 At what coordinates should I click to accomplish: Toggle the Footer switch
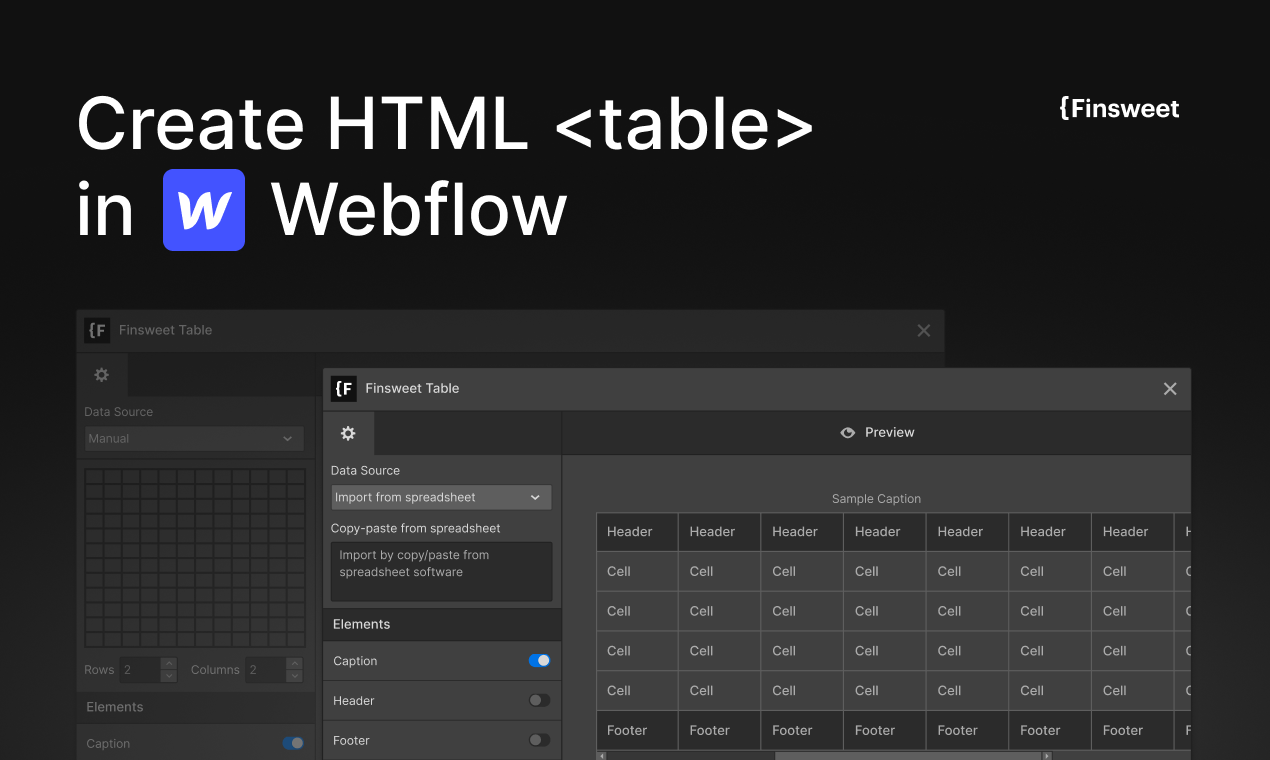[x=540, y=740]
